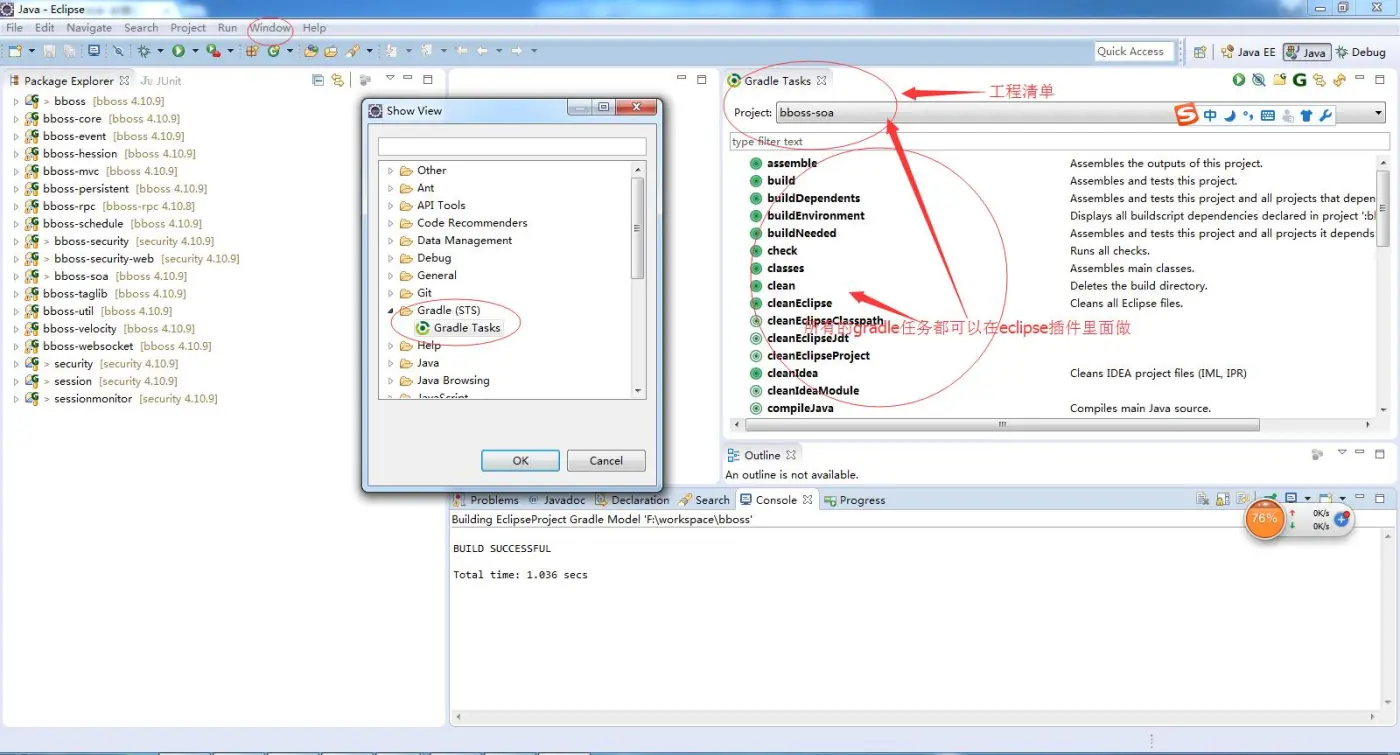The width and height of the screenshot is (1400, 755).
Task: Click the Sogou input method S logo
Action: (x=1186, y=115)
